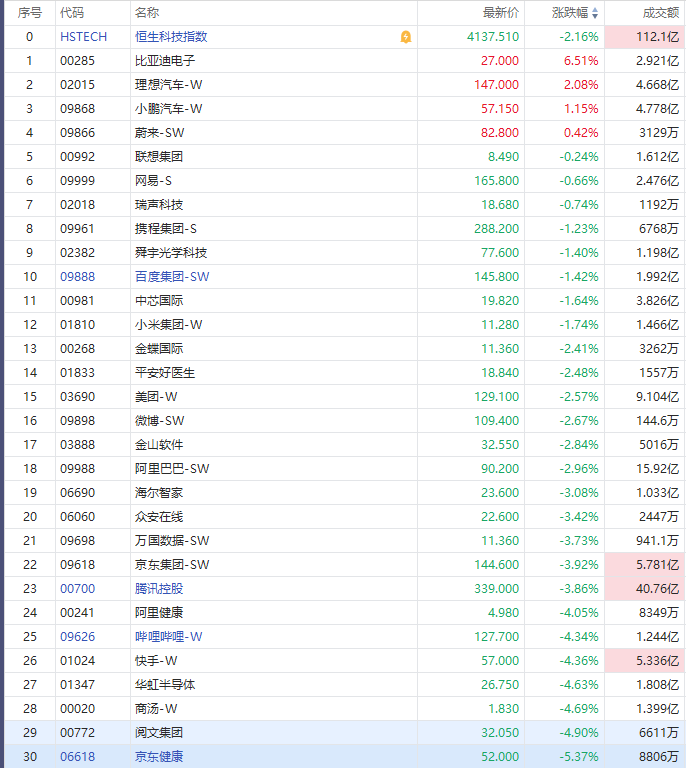
Task: Select the 瑞声科技 stock name
Action: [x=159, y=205]
